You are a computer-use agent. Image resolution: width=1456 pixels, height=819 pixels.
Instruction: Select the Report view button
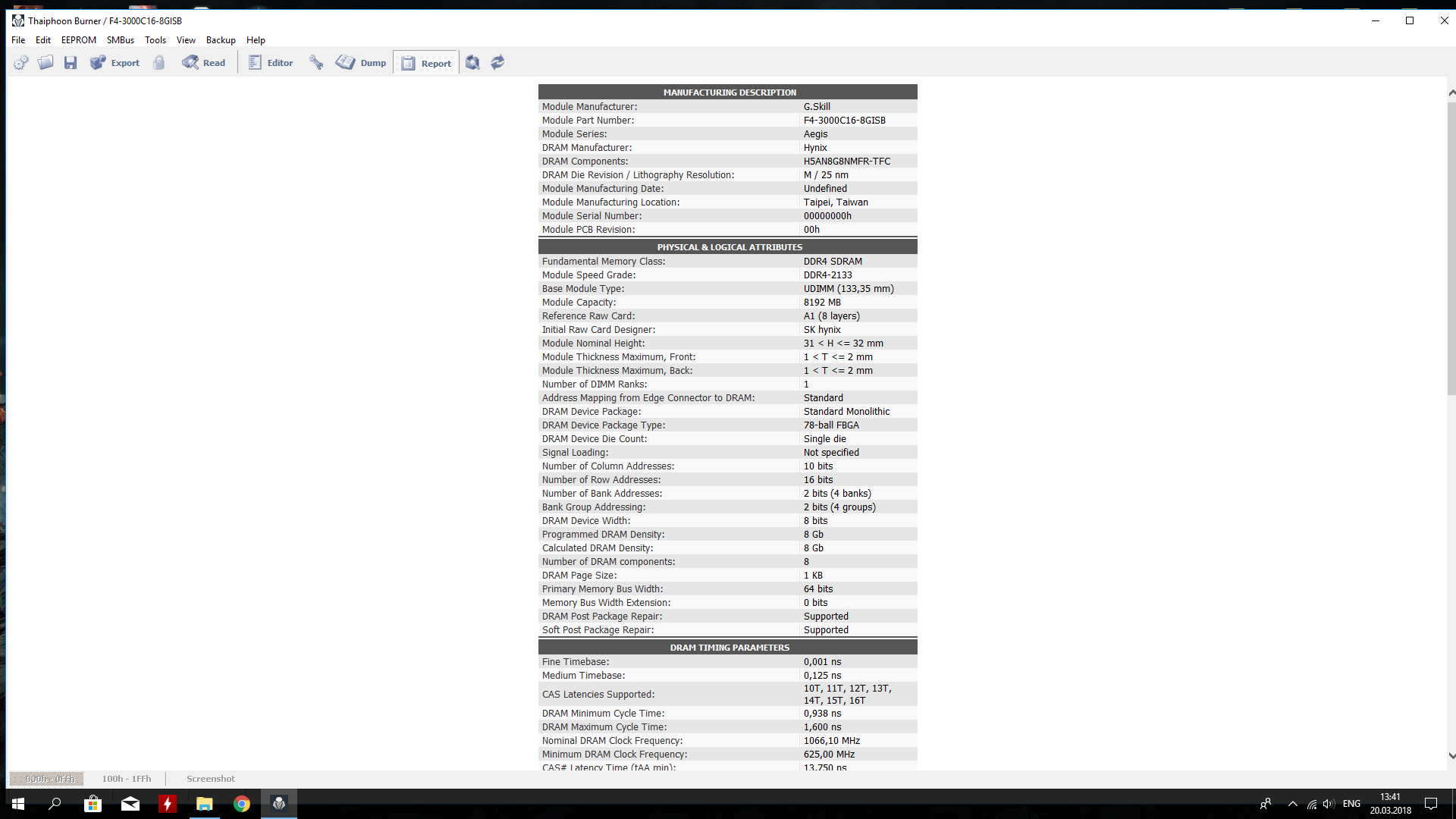click(426, 64)
